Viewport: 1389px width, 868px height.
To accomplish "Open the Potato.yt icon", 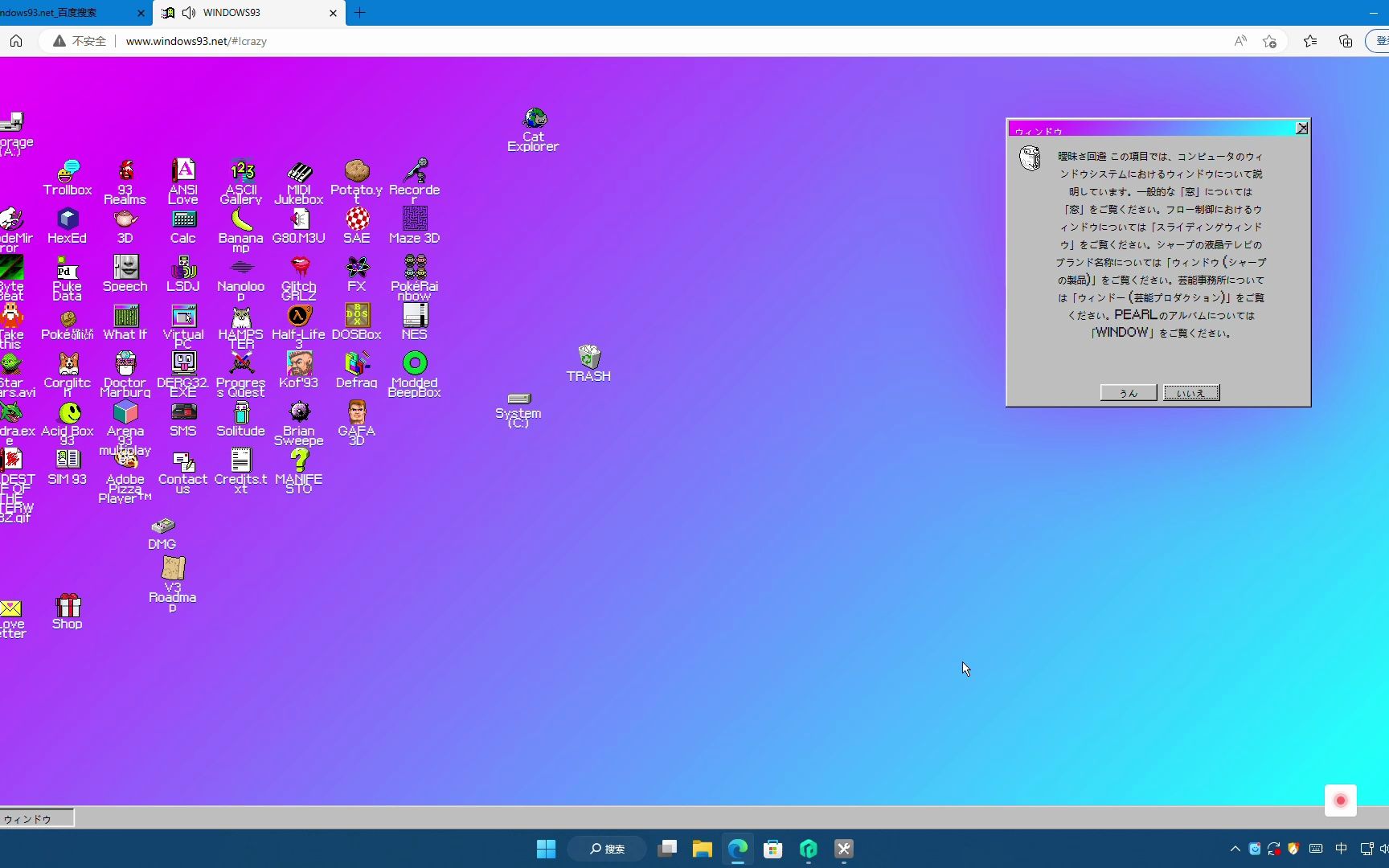I will pyautogui.click(x=357, y=182).
